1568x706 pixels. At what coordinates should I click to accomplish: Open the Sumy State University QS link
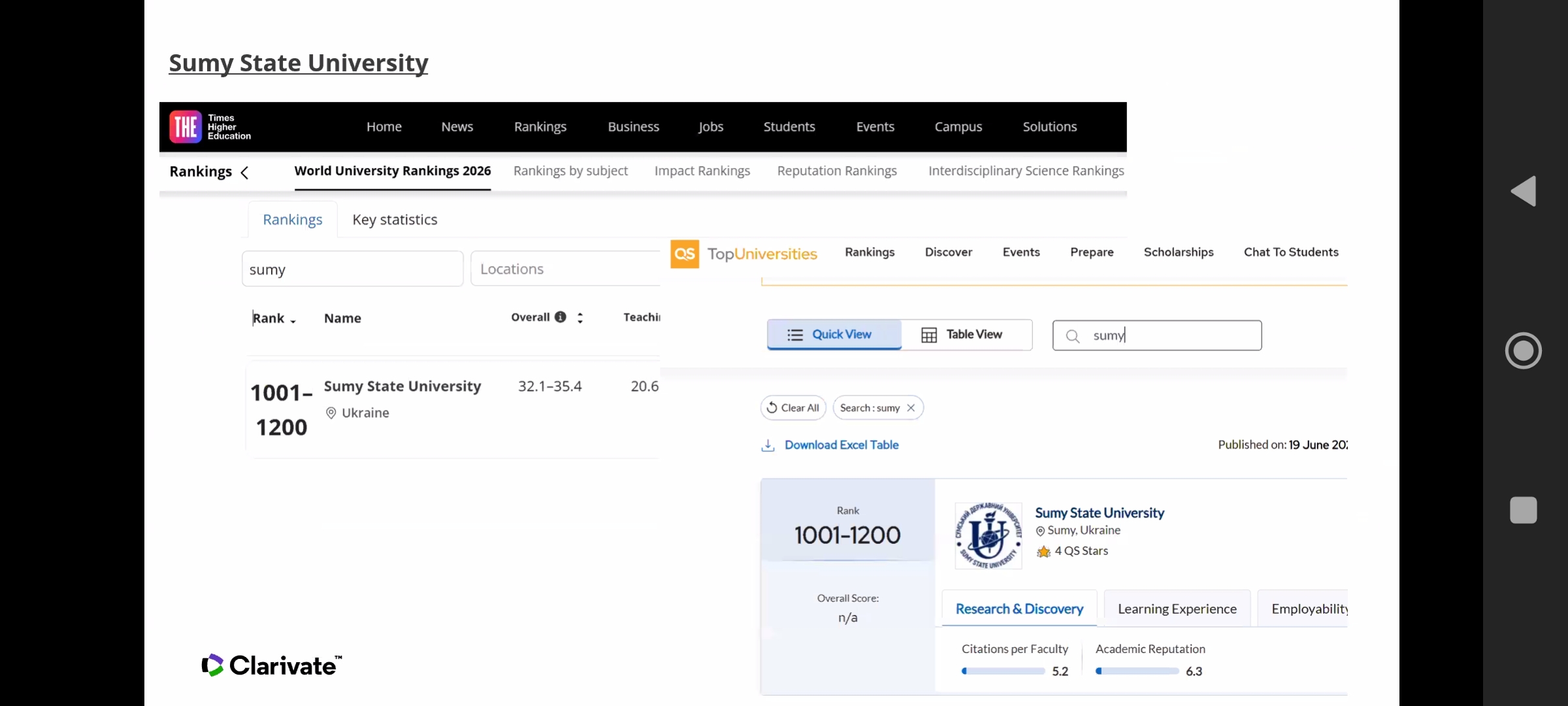tap(1099, 513)
